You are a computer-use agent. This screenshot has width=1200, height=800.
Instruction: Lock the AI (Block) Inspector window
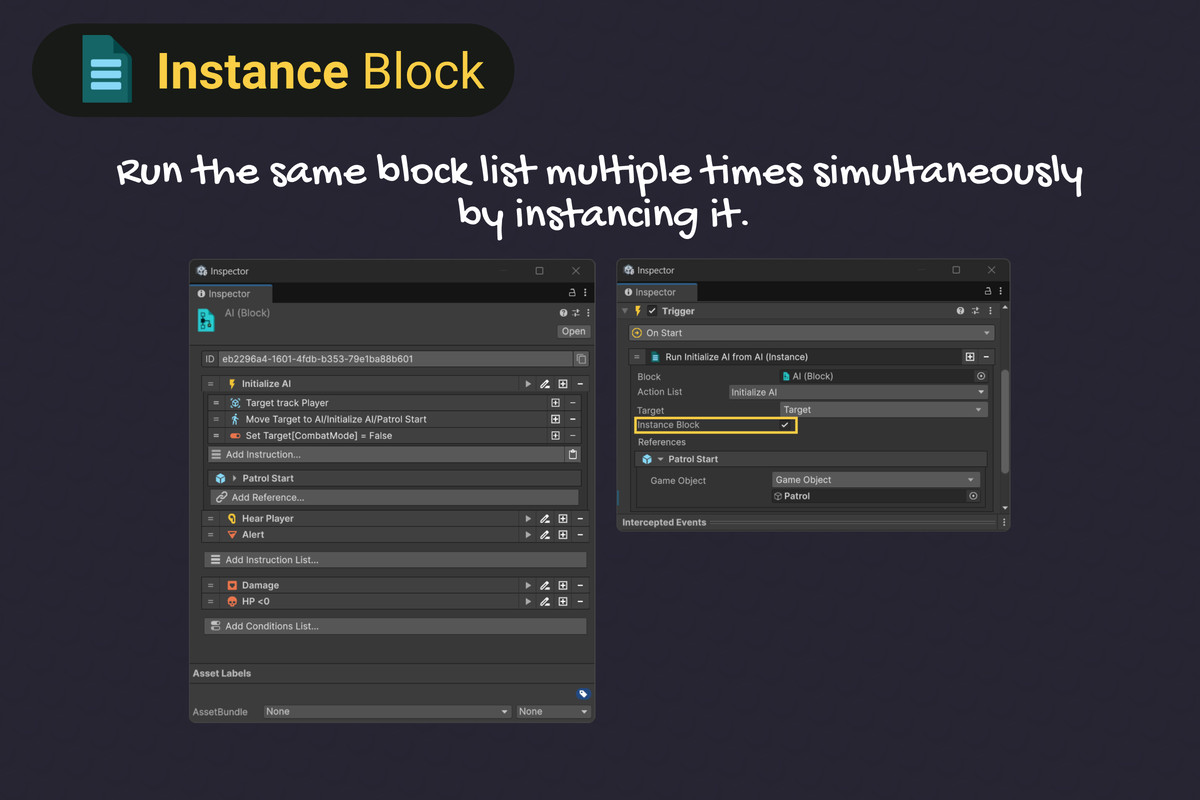(572, 293)
